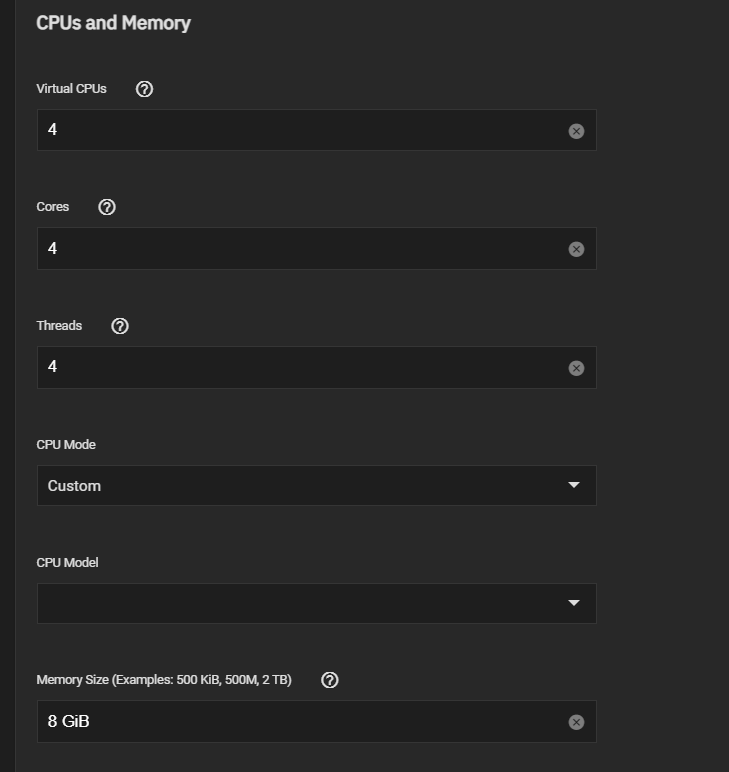
Task: Open the CPU Model dropdown arrow
Action: point(573,603)
